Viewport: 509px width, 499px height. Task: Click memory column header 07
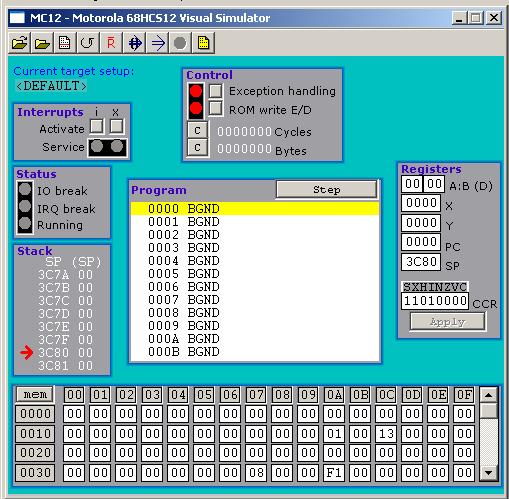click(x=256, y=395)
